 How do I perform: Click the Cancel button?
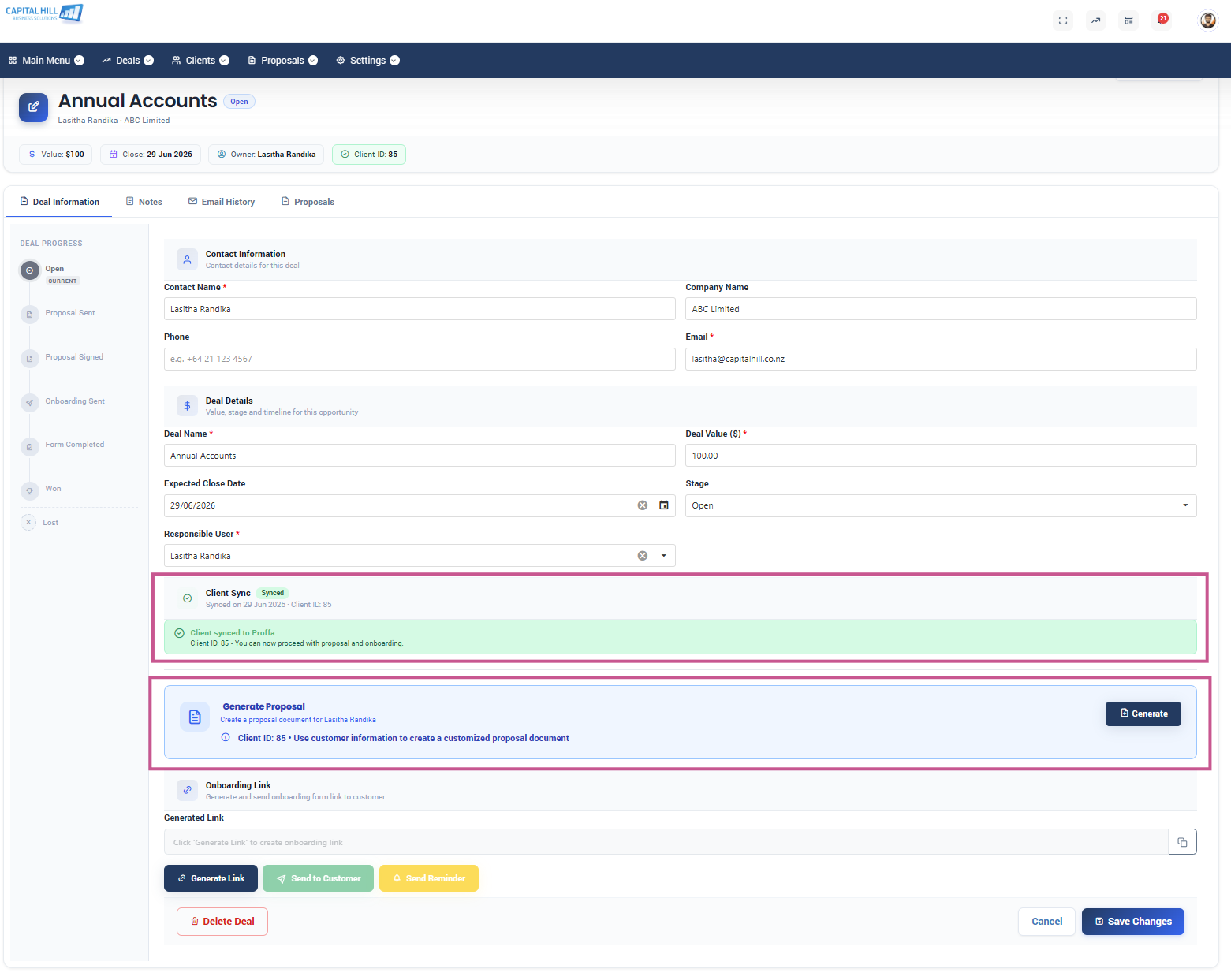tap(1046, 922)
